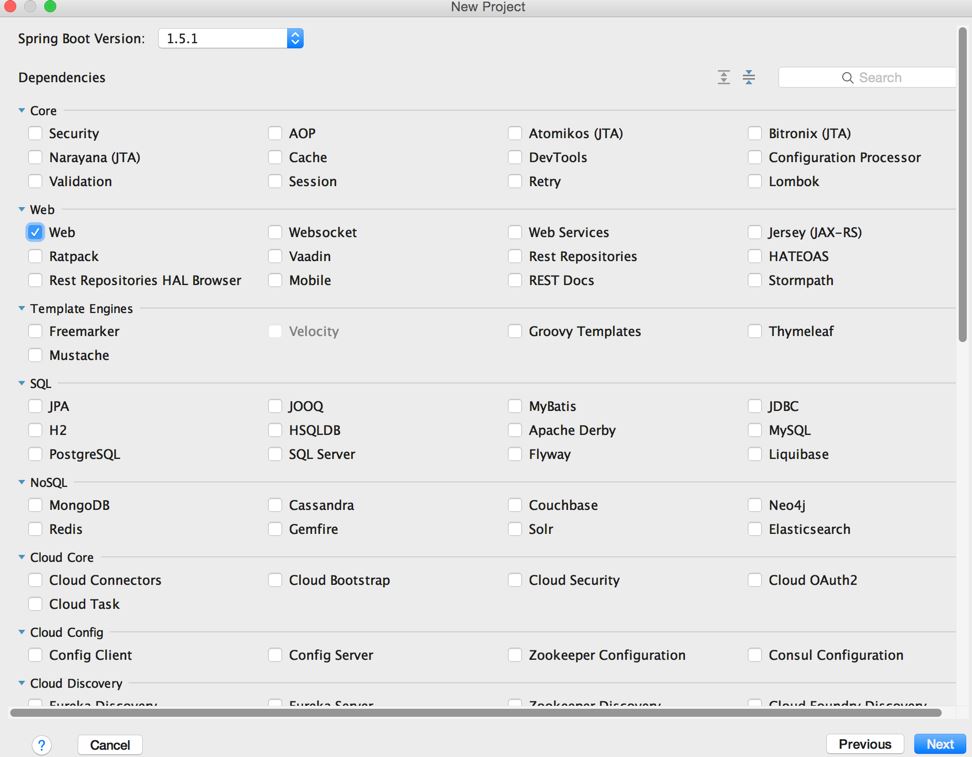Viewport: 972px width, 757px height.
Task: Check the Mustache template option
Action: click(x=35, y=355)
